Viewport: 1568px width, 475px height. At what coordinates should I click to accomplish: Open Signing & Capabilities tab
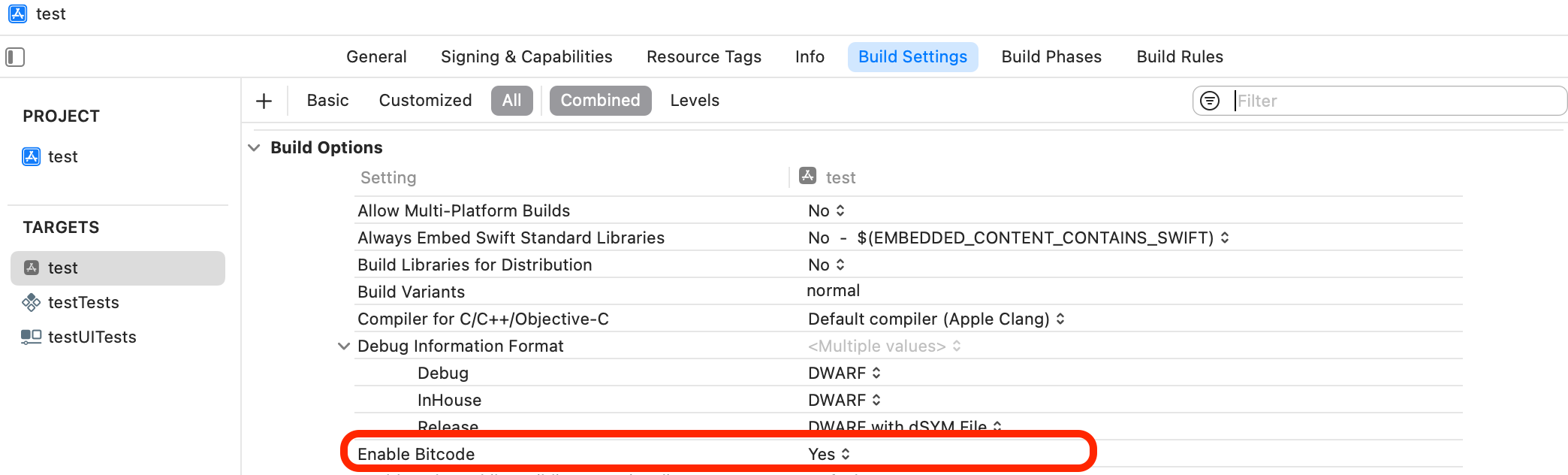pos(526,57)
